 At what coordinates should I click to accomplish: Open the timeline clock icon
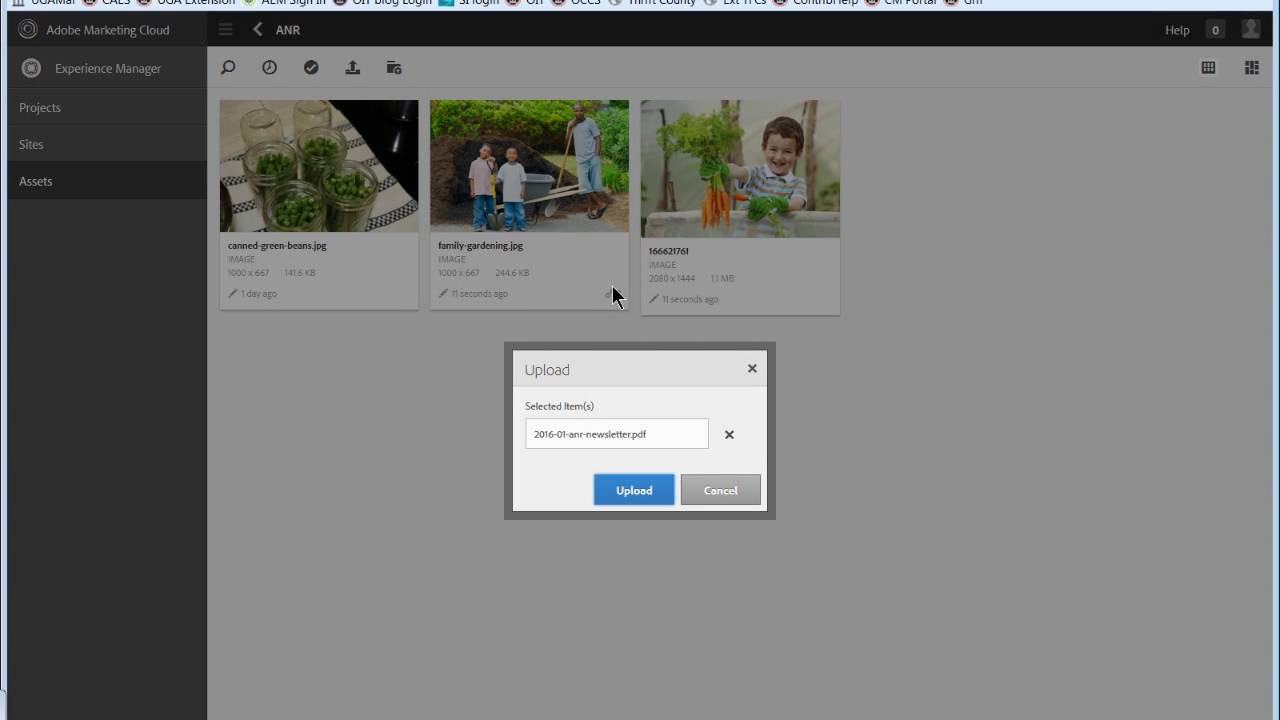pyautogui.click(x=270, y=68)
